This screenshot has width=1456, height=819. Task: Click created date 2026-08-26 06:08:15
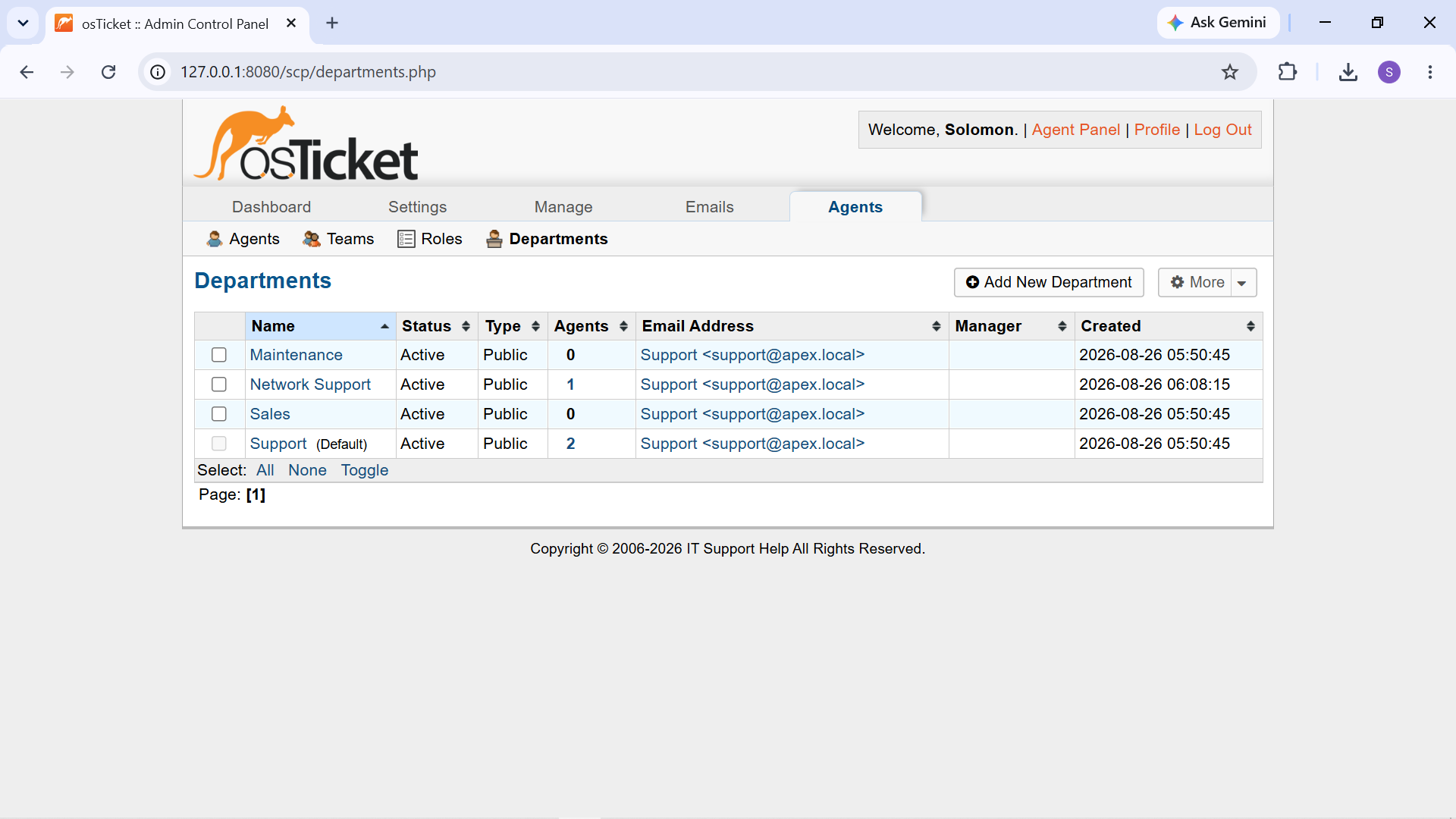[x=1154, y=384]
